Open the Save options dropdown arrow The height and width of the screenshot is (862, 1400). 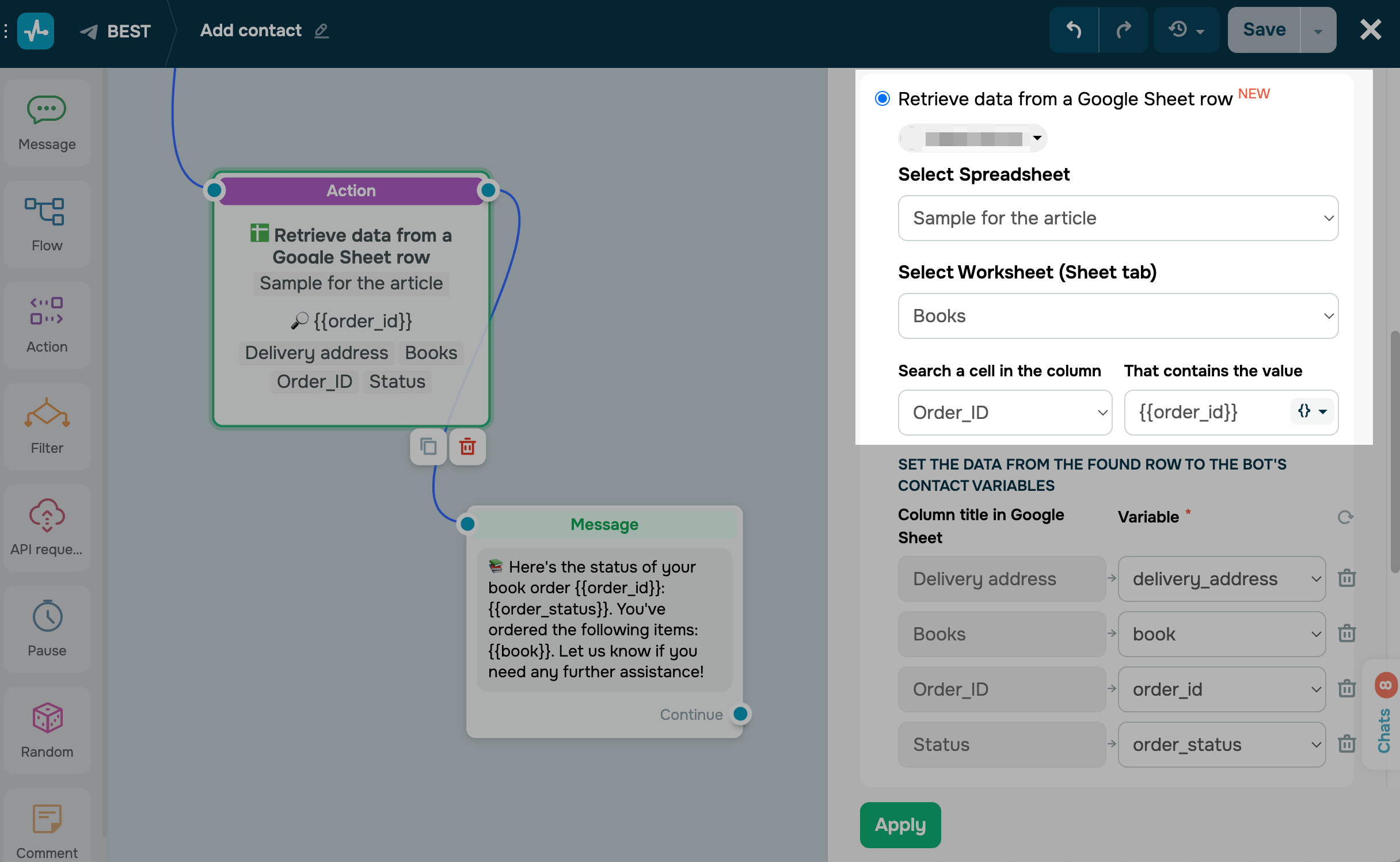pos(1318,31)
